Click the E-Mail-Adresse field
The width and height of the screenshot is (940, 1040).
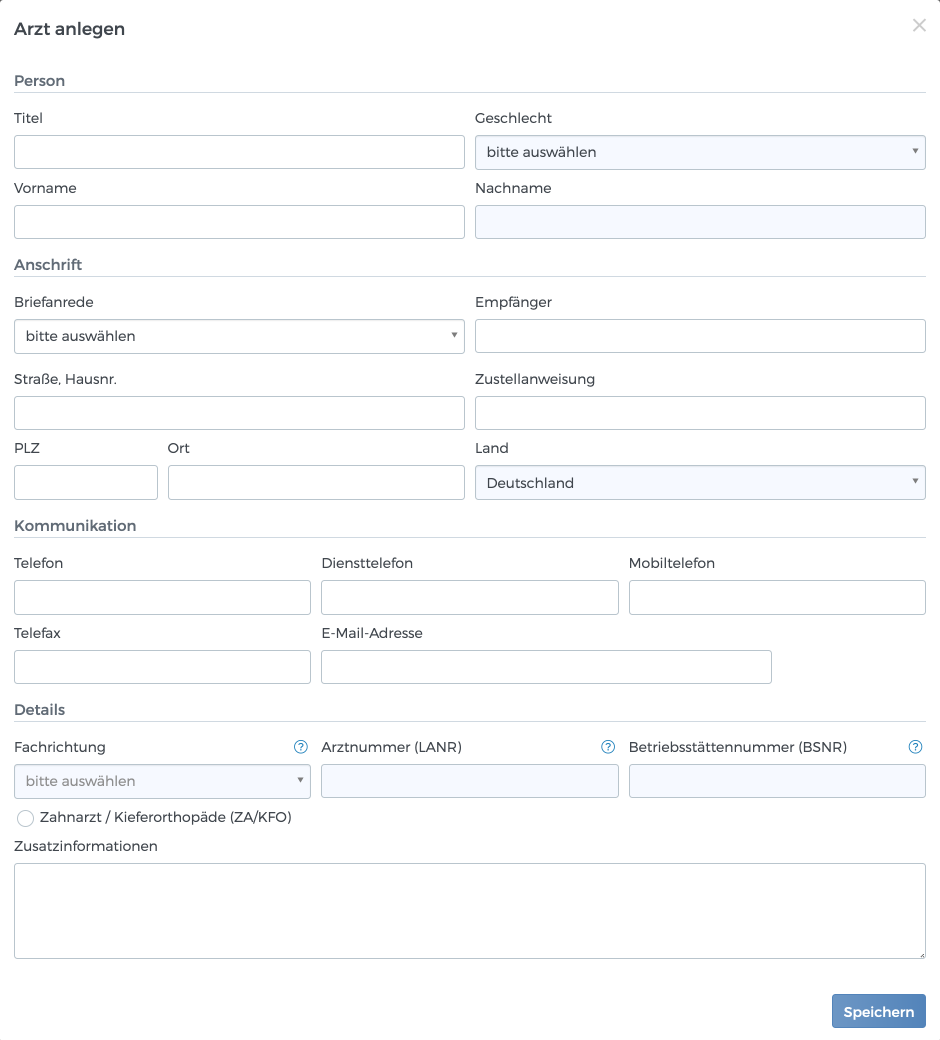coord(546,667)
